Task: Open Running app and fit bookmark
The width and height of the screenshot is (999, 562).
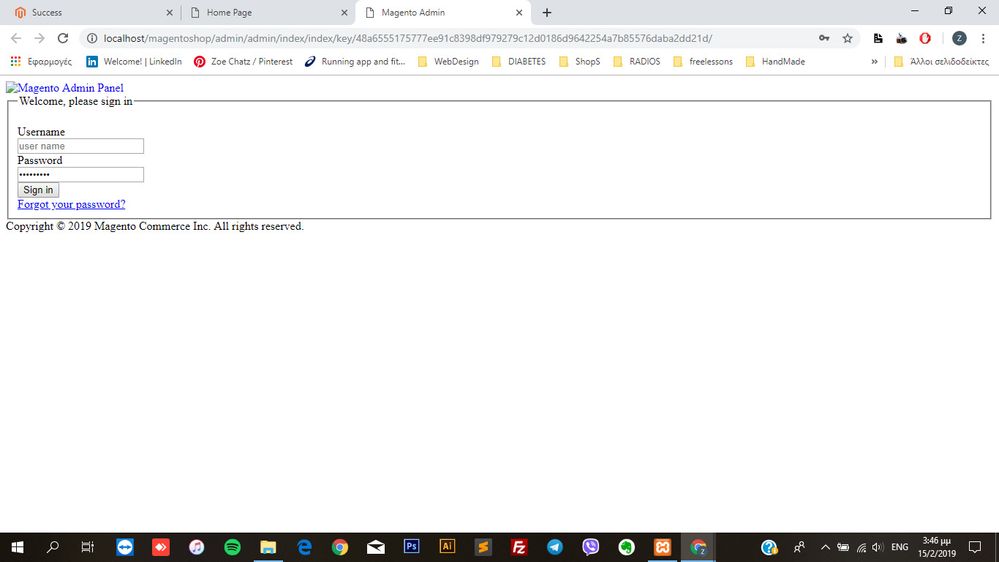Action: pyautogui.click(x=355, y=61)
